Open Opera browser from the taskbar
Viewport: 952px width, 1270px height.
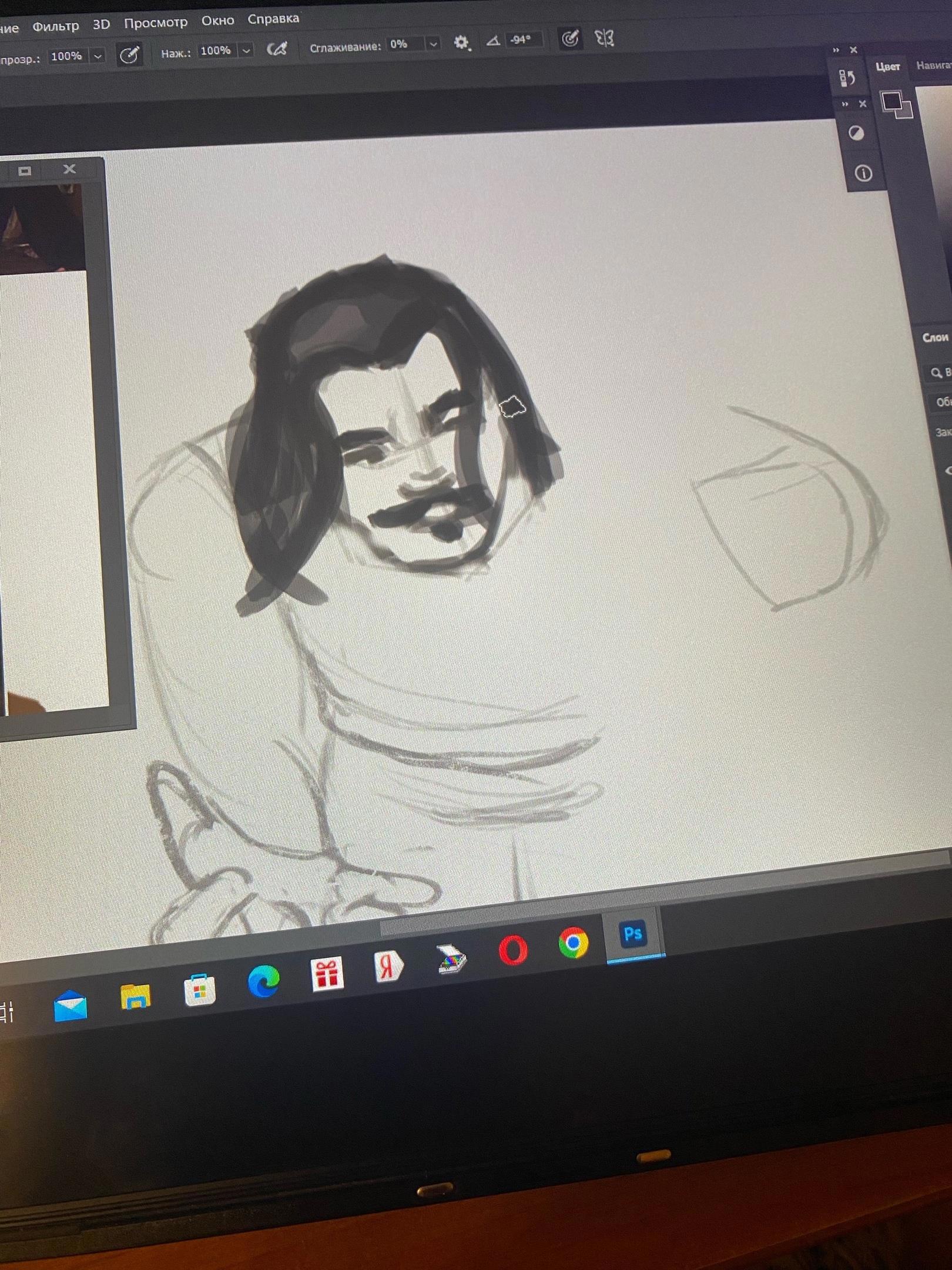click(513, 950)
